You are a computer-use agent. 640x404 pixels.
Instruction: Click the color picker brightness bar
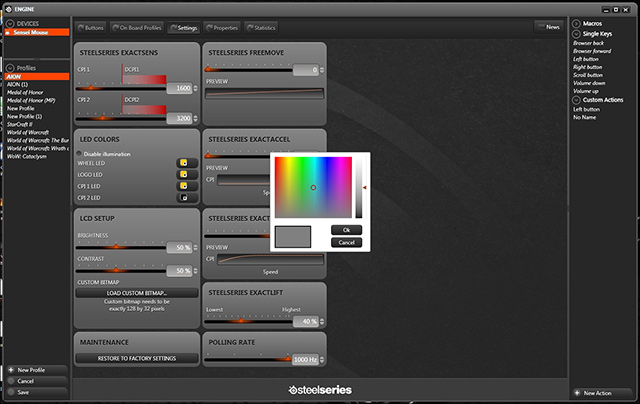[x=359, y=187]
